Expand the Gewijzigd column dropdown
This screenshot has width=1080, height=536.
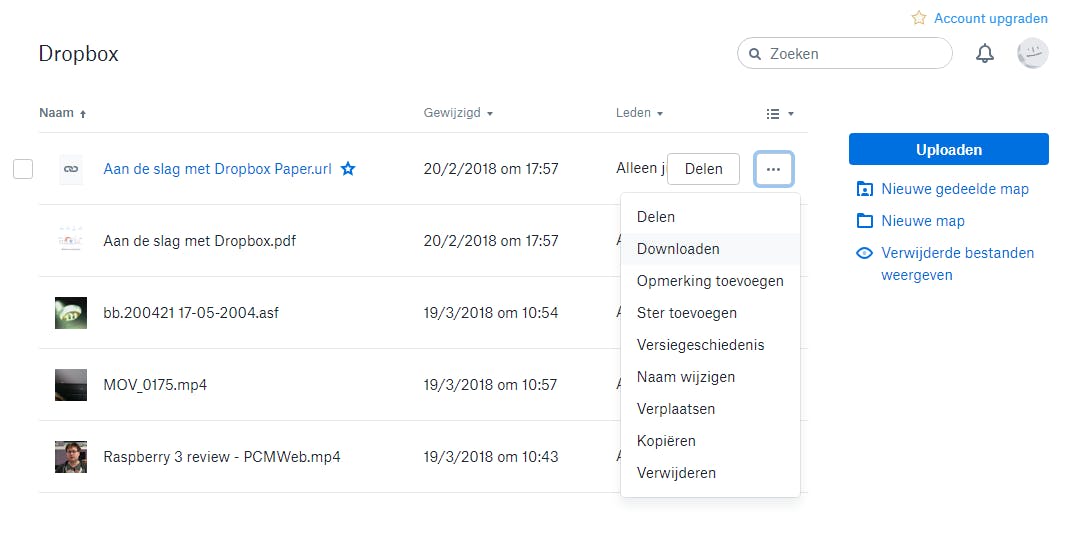pos(459,113)
